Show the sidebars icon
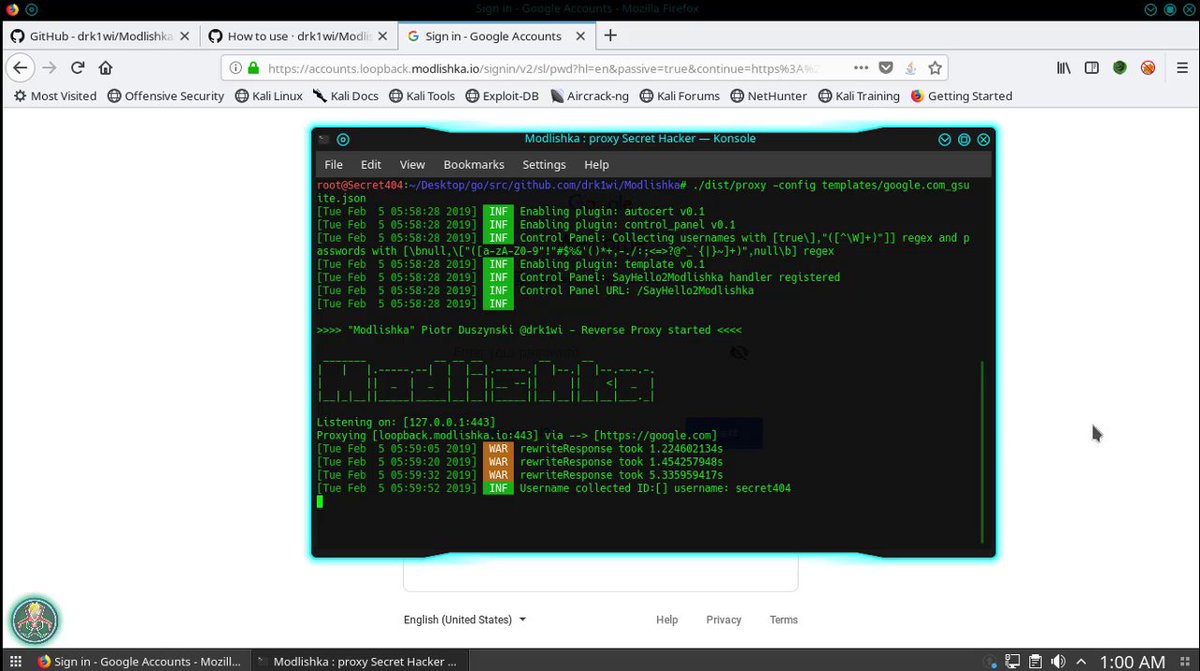Viewport: 1200px width, 671px height. (x=1092, y=68)
